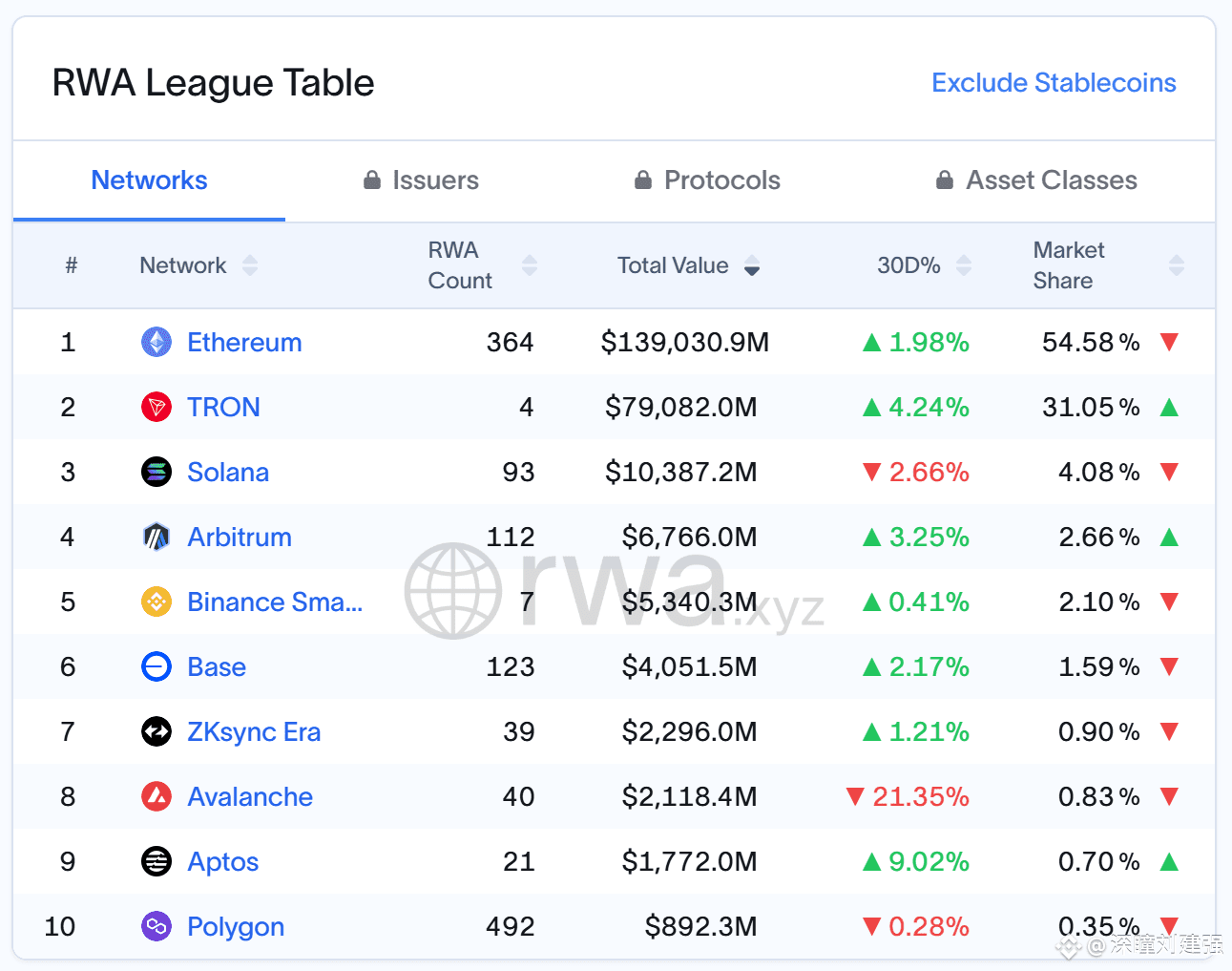Switch to the Protocols tab
The image size is (1232, 971).
(707, 180)
